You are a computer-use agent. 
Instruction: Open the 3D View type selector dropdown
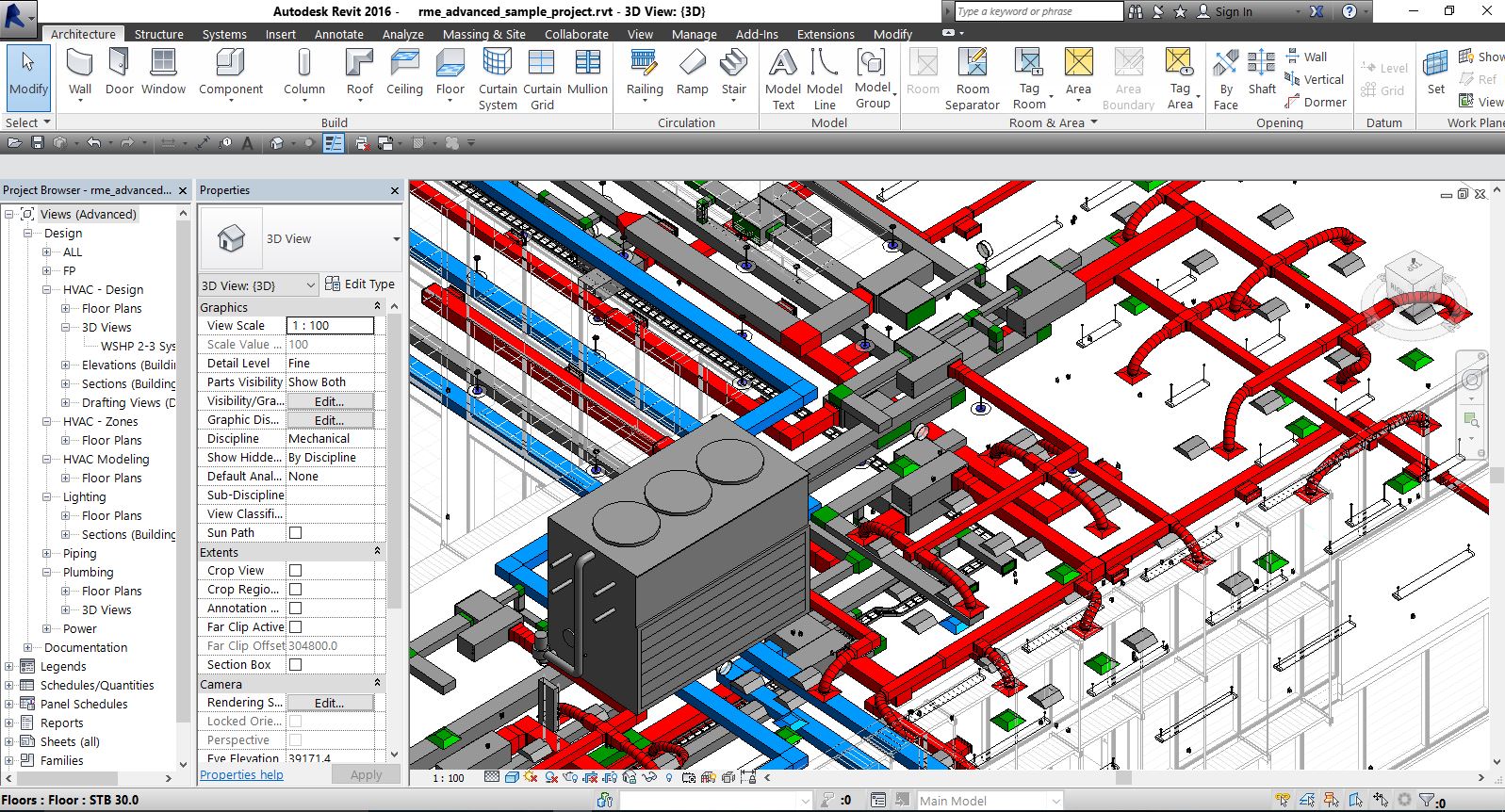click(396, 238)
